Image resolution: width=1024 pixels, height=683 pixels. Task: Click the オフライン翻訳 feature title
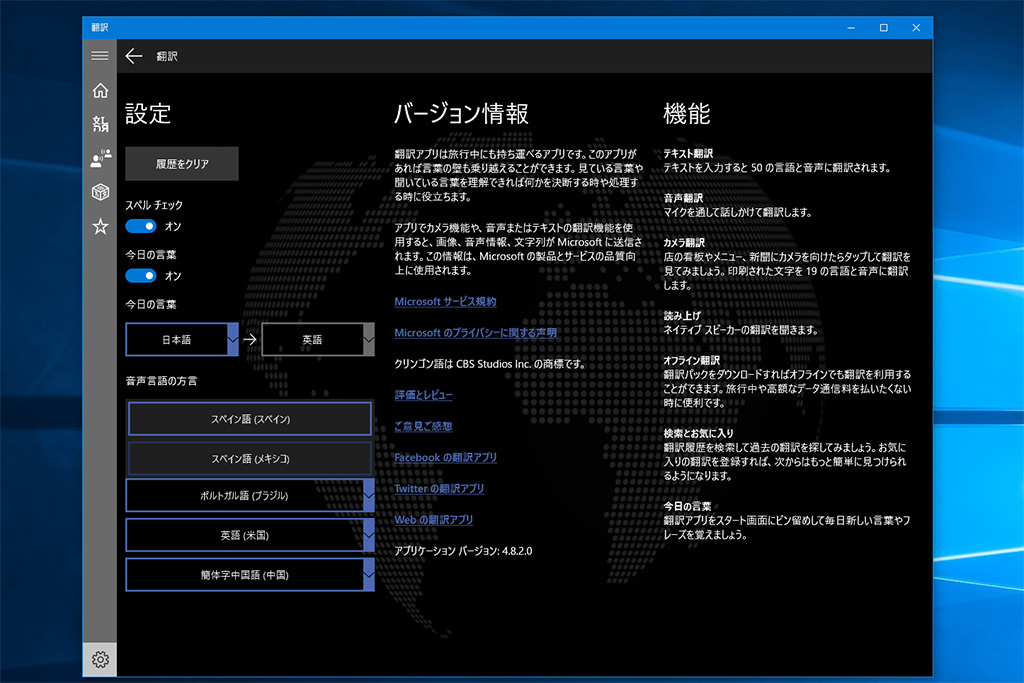pos(691,360)
